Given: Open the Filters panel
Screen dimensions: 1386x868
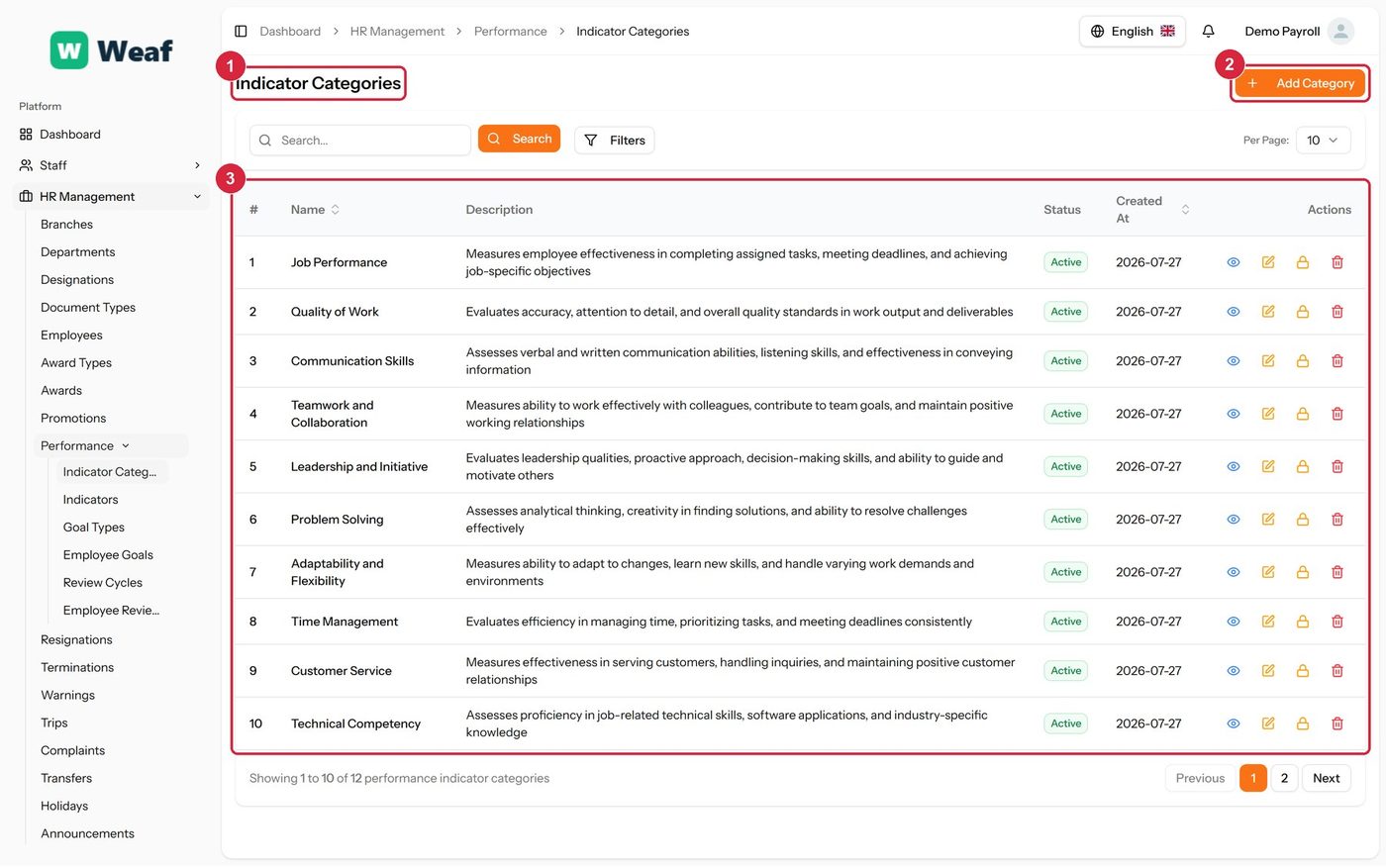Looking at the screenshot, I should 614,141.
